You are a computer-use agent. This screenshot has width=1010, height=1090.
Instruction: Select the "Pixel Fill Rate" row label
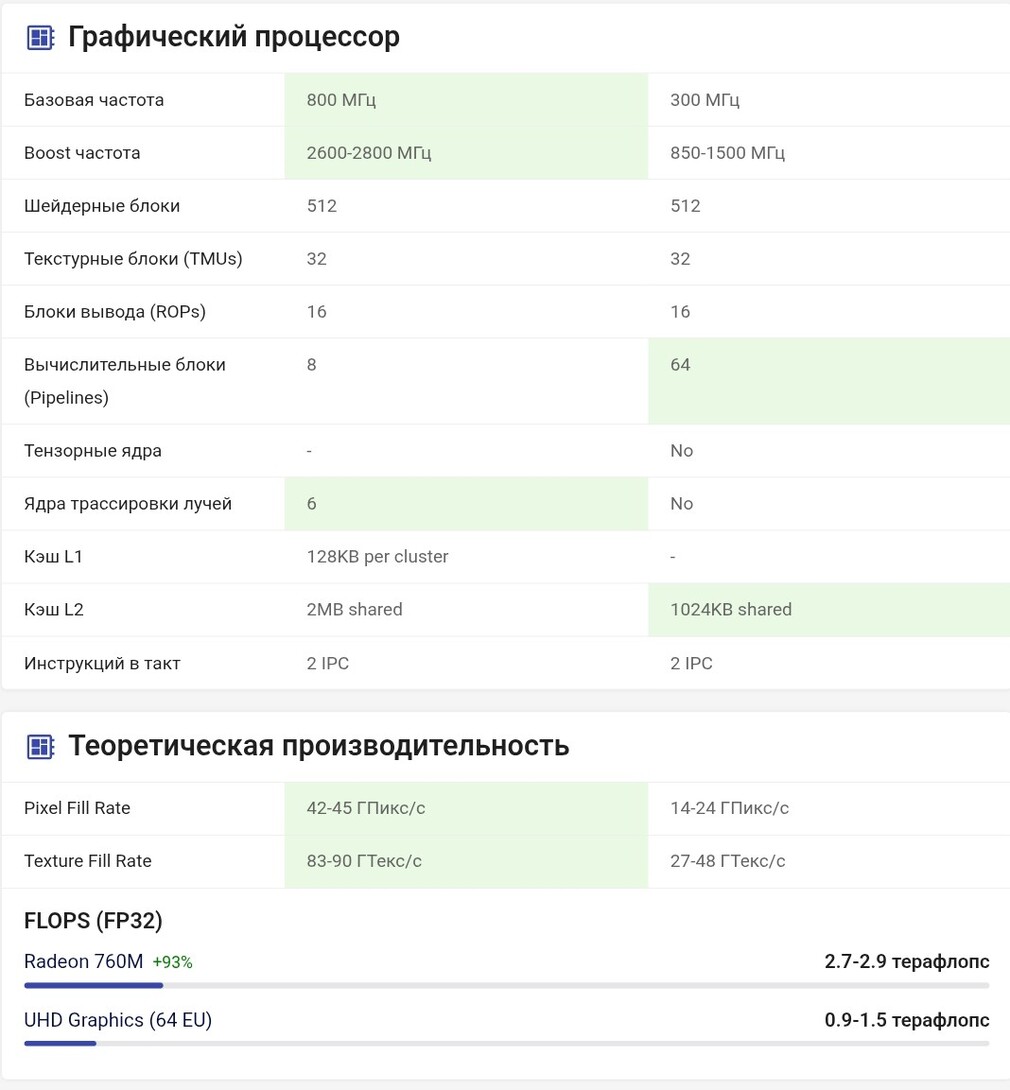(x=77, y=808)
